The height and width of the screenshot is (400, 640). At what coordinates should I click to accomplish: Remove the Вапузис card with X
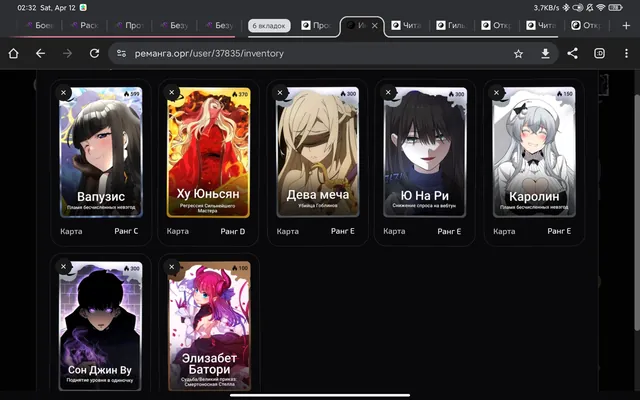click(64, 93)
